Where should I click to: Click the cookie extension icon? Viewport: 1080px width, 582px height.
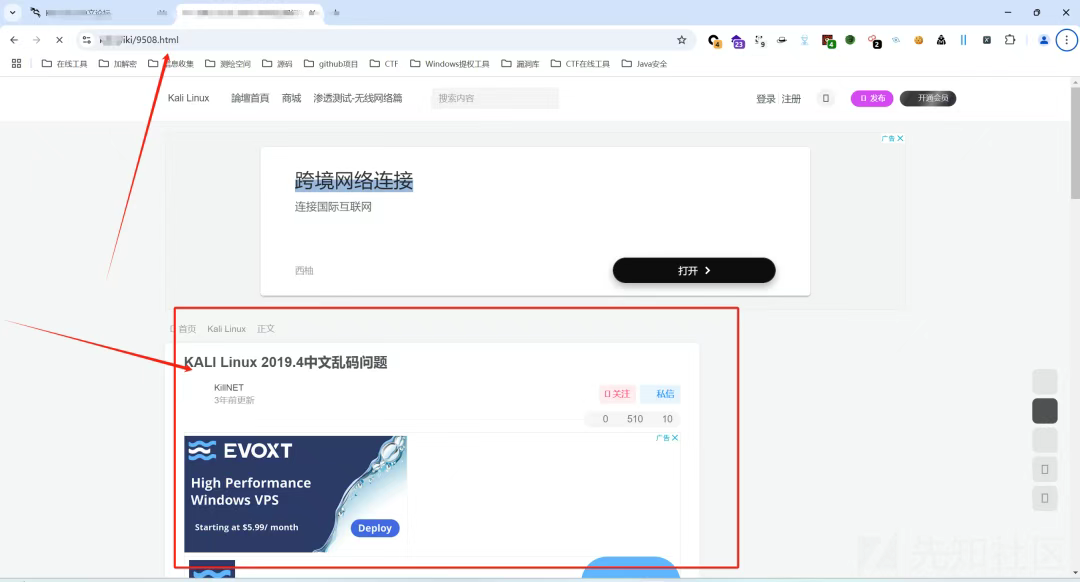918,40
